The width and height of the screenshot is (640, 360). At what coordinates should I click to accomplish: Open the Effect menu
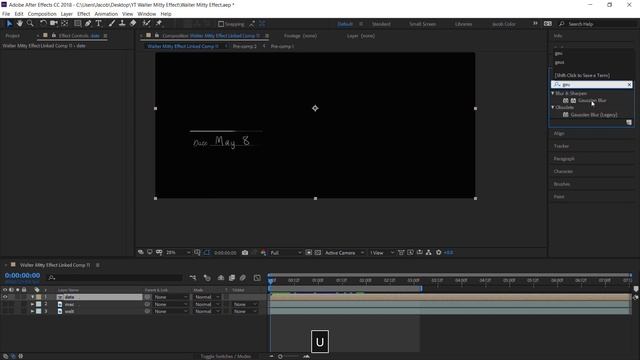[83, 14]
